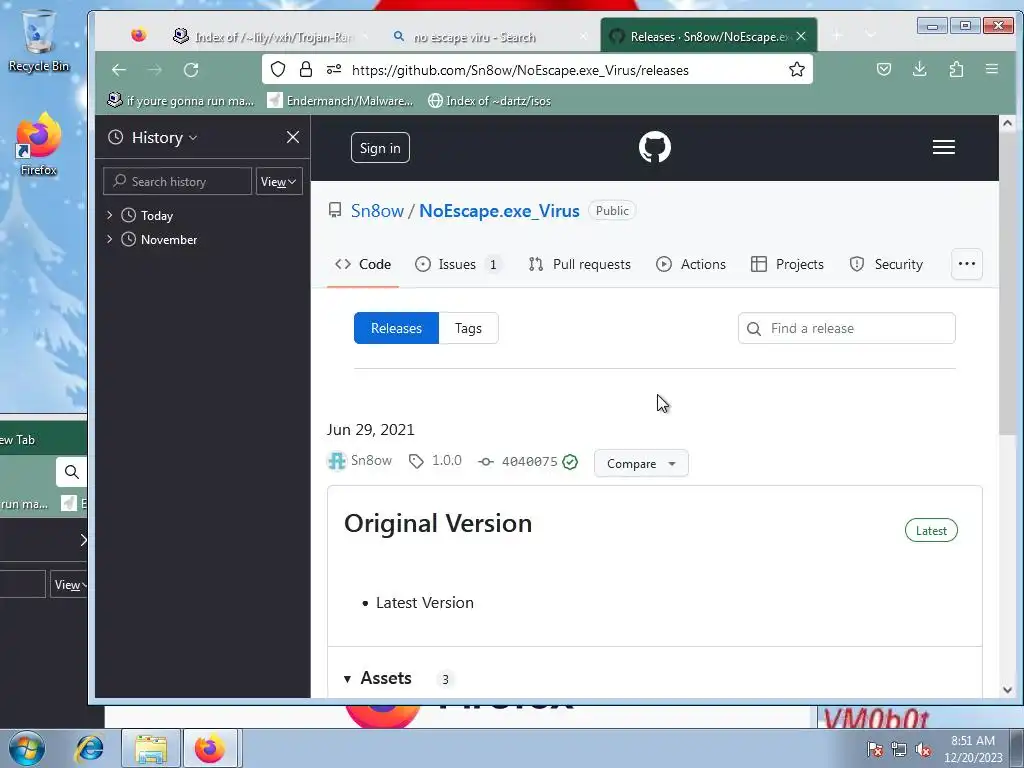Open the site permissions icon in address bar

coord(334,69)
